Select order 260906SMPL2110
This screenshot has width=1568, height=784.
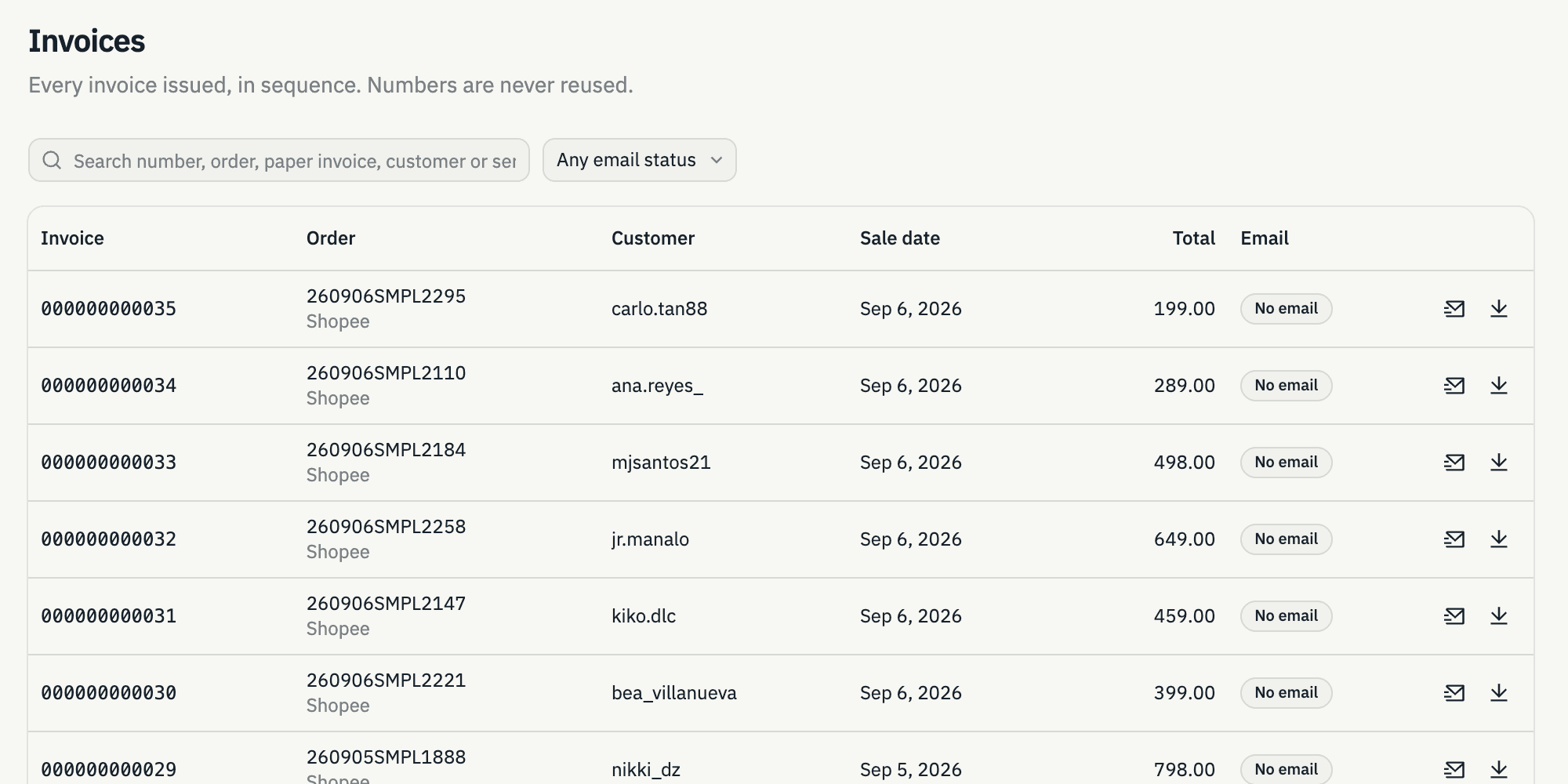(387, 373)
